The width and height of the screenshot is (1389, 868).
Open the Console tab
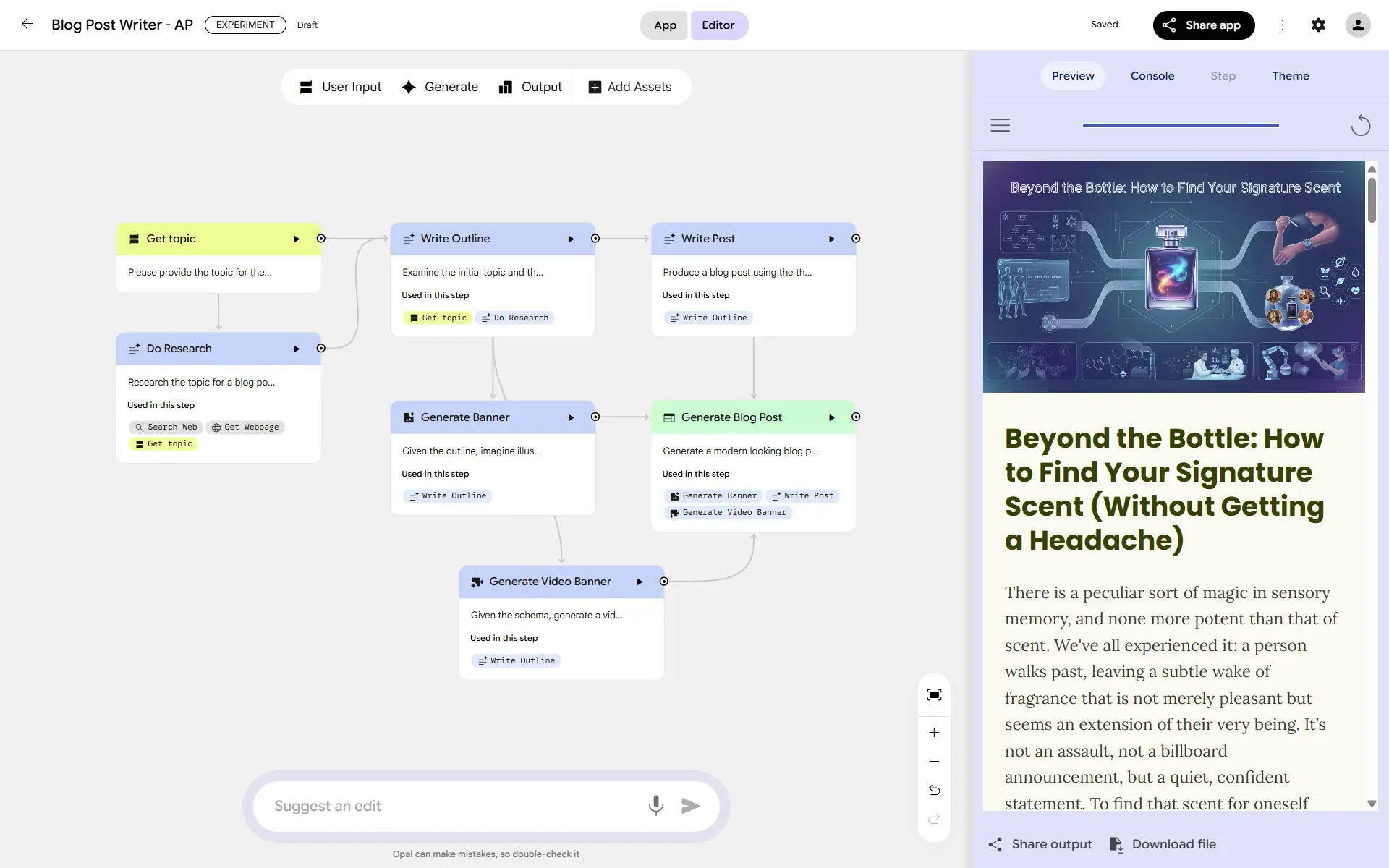[x=1152, y=76]
